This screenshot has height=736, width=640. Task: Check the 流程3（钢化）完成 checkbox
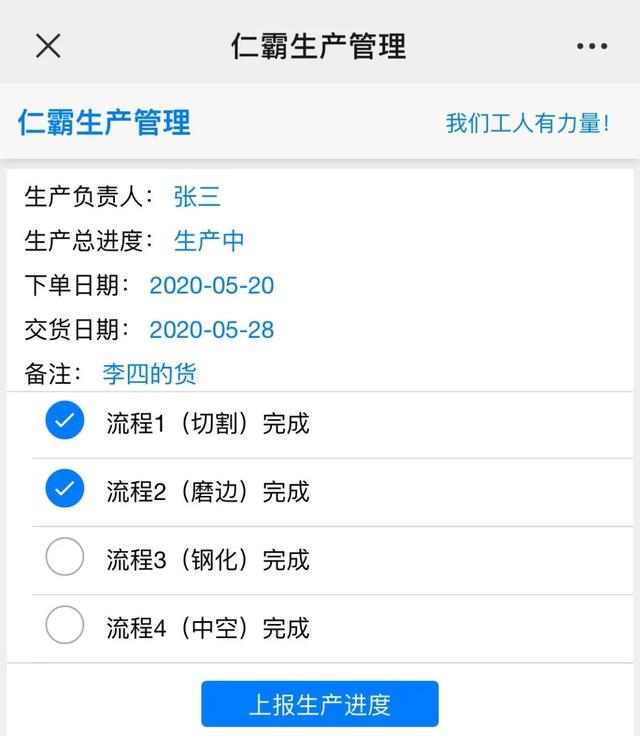click(x=65, y=556)
